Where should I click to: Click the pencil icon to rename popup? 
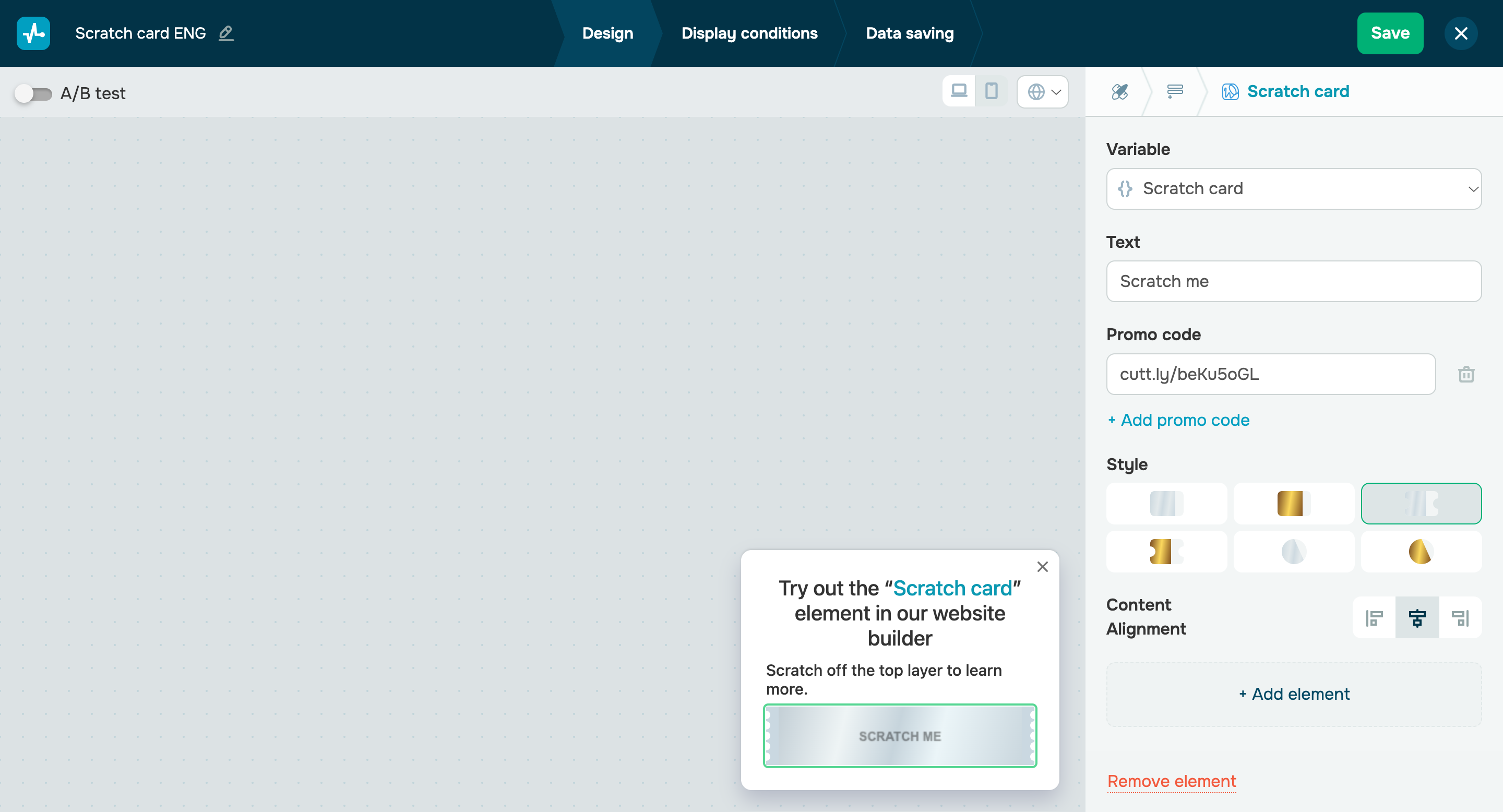pos(226,33)
